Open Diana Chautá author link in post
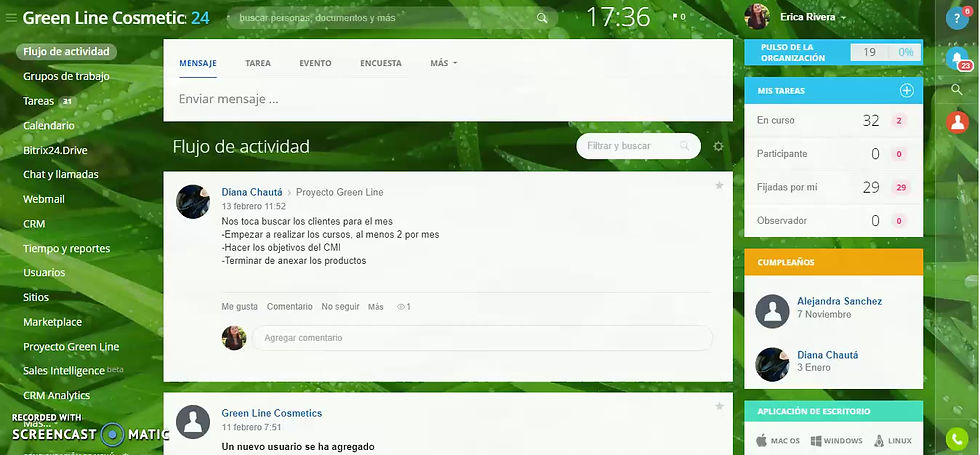Screen dimensions: 980x455 [x=252, y=192]
